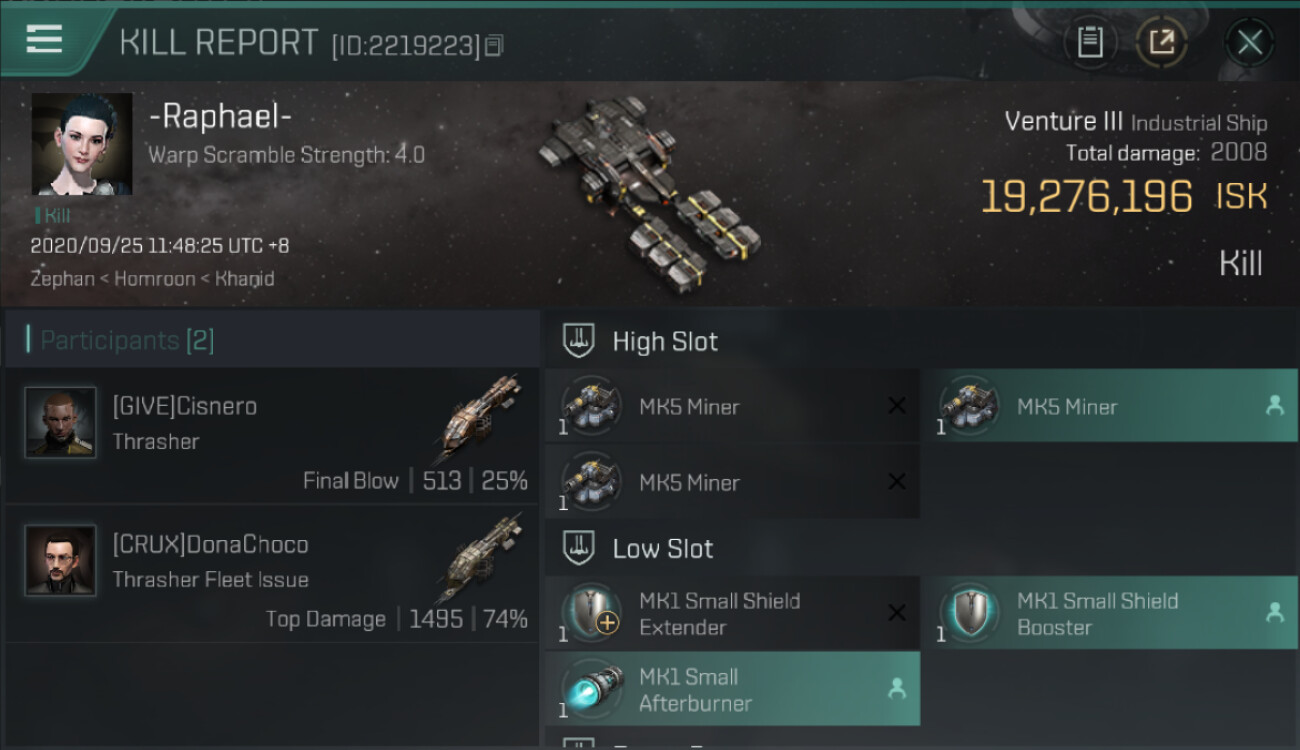Viewport: 1300px width, 750px height.
Task: Select MK1 Small Afterburner module
Action: [x=732, y=689]
